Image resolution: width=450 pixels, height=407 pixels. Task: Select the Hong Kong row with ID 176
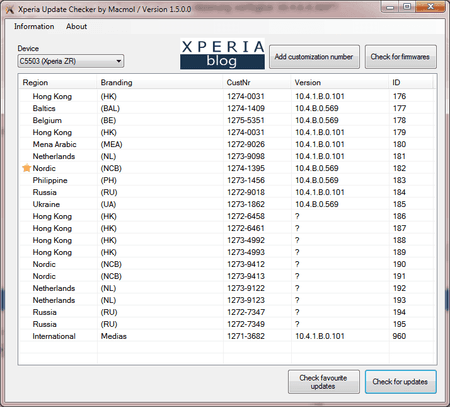pyautogui.click(x=227, y=96)
